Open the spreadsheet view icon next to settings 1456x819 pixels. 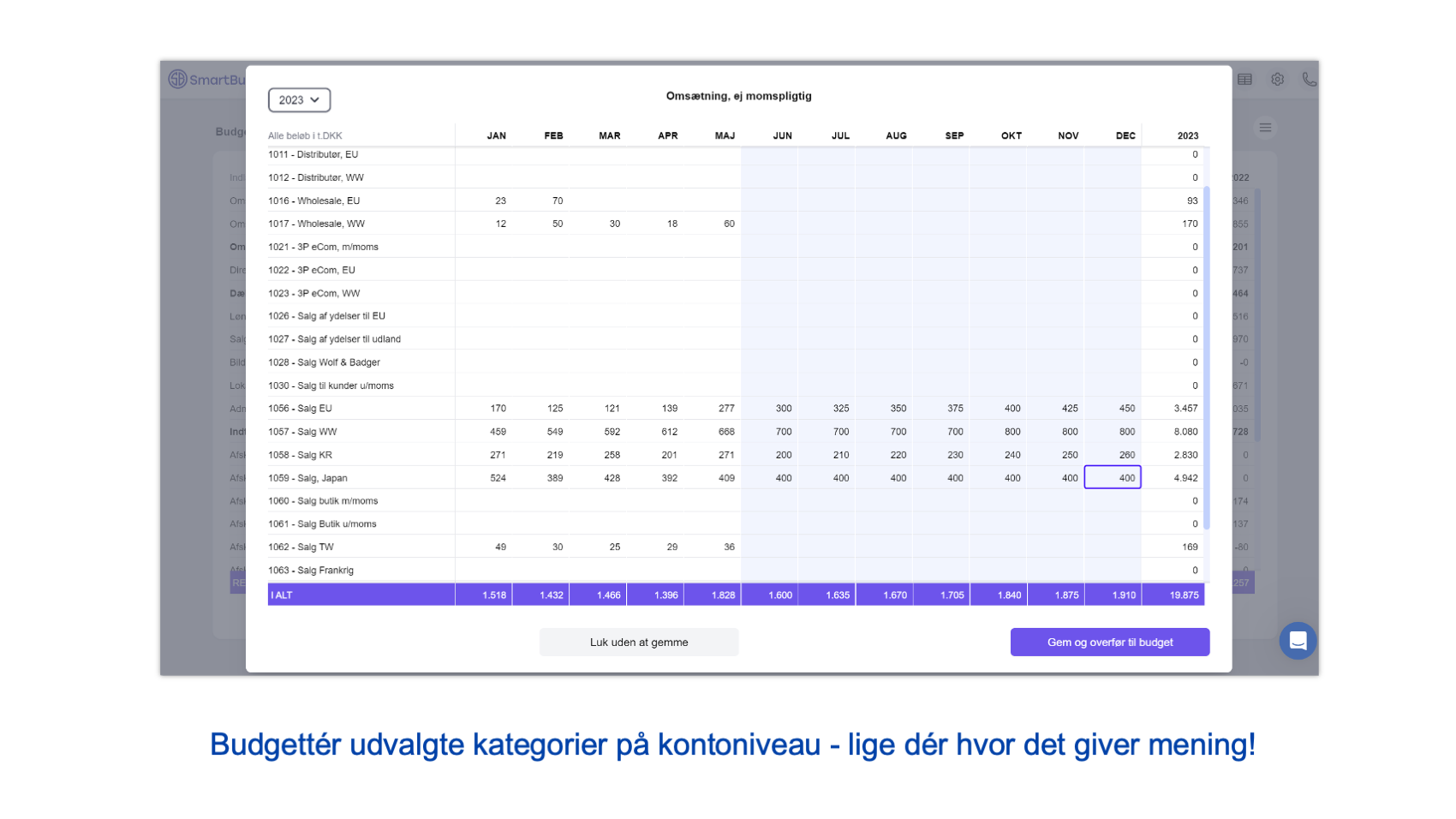1245,79
